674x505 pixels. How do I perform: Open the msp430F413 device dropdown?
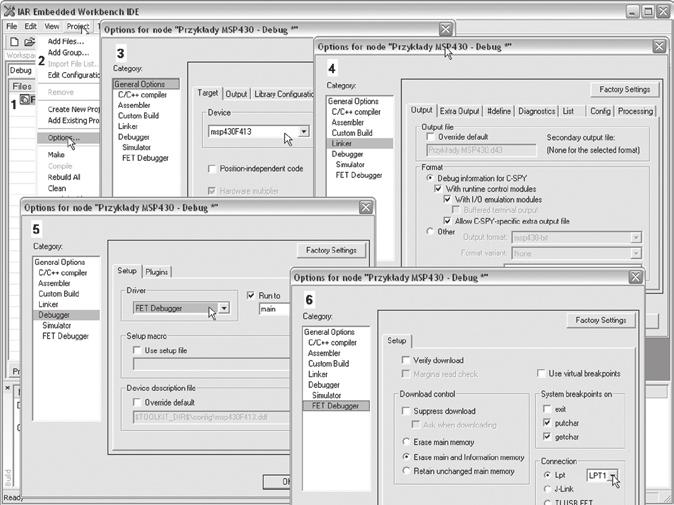[304, 132]
